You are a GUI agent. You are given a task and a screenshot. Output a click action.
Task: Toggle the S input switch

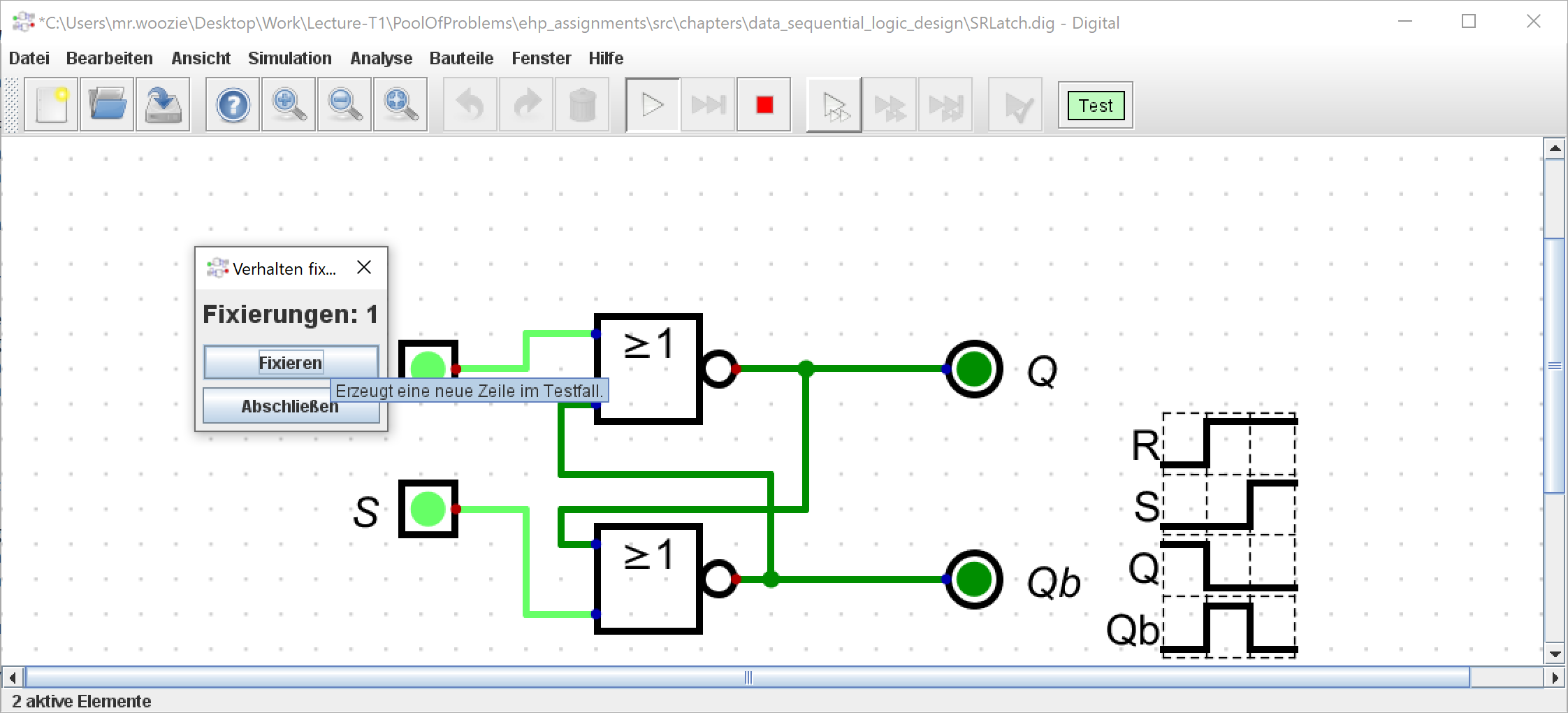tap(428, 509)
